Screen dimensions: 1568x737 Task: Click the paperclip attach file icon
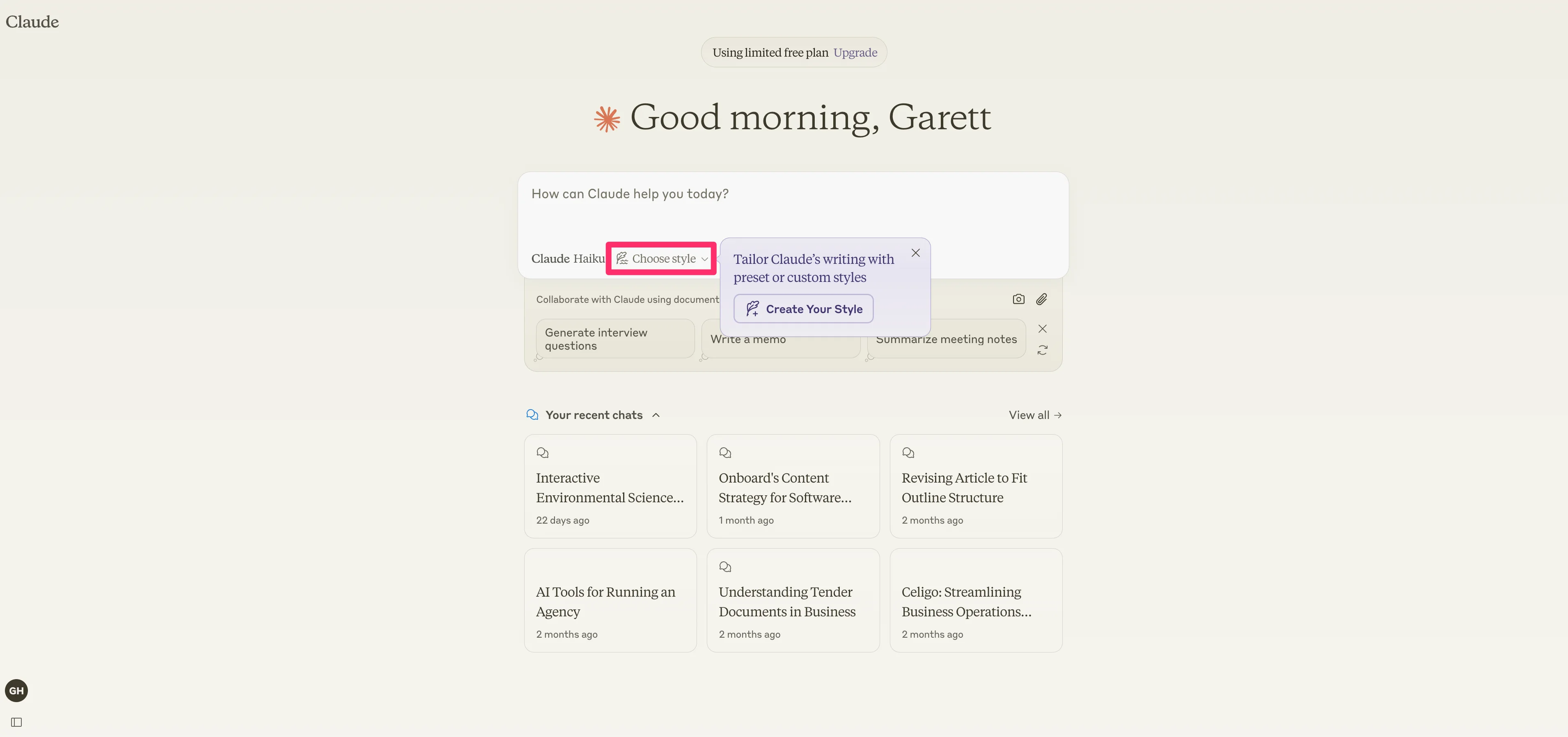click(1041, 299)
